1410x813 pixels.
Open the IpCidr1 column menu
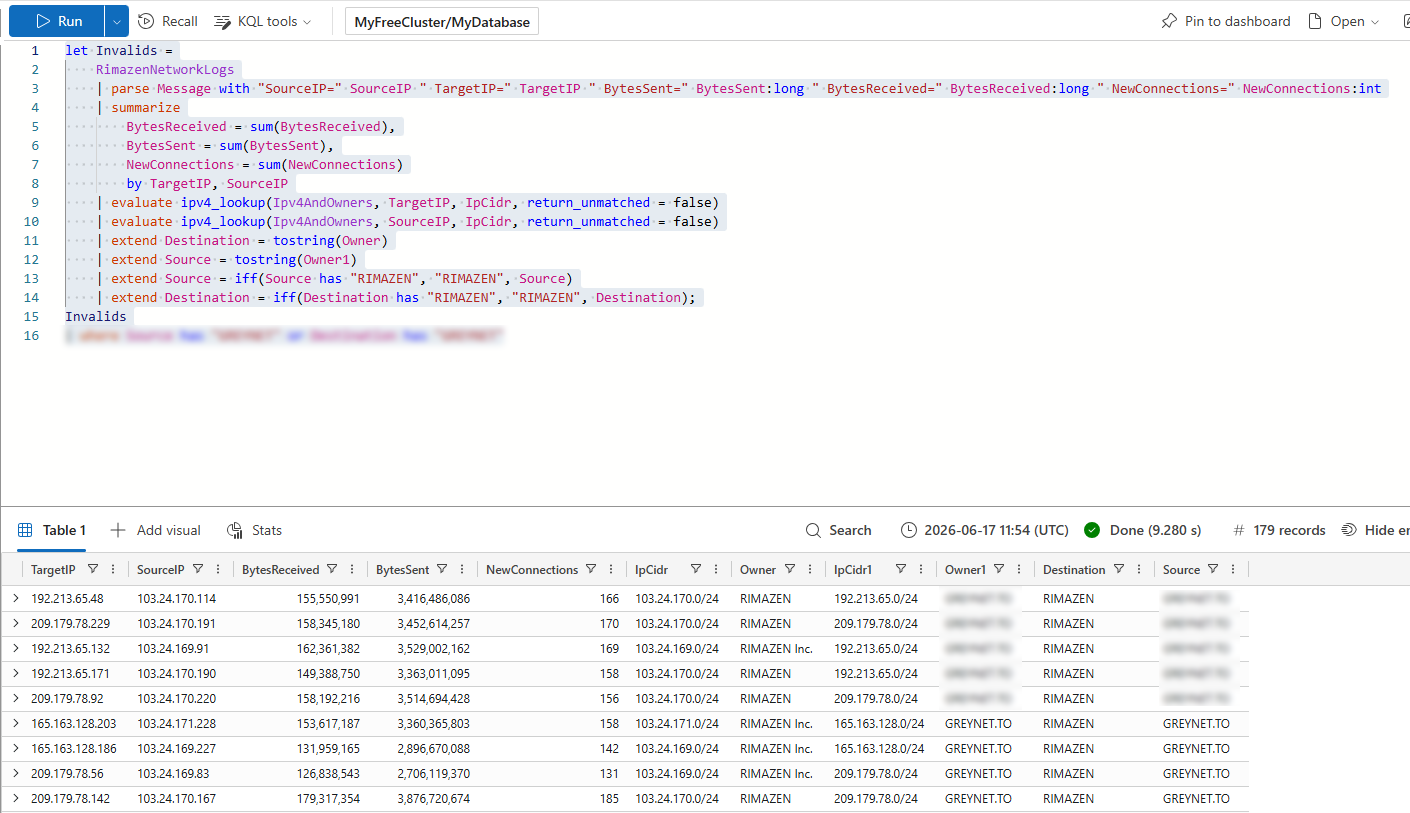921,569
